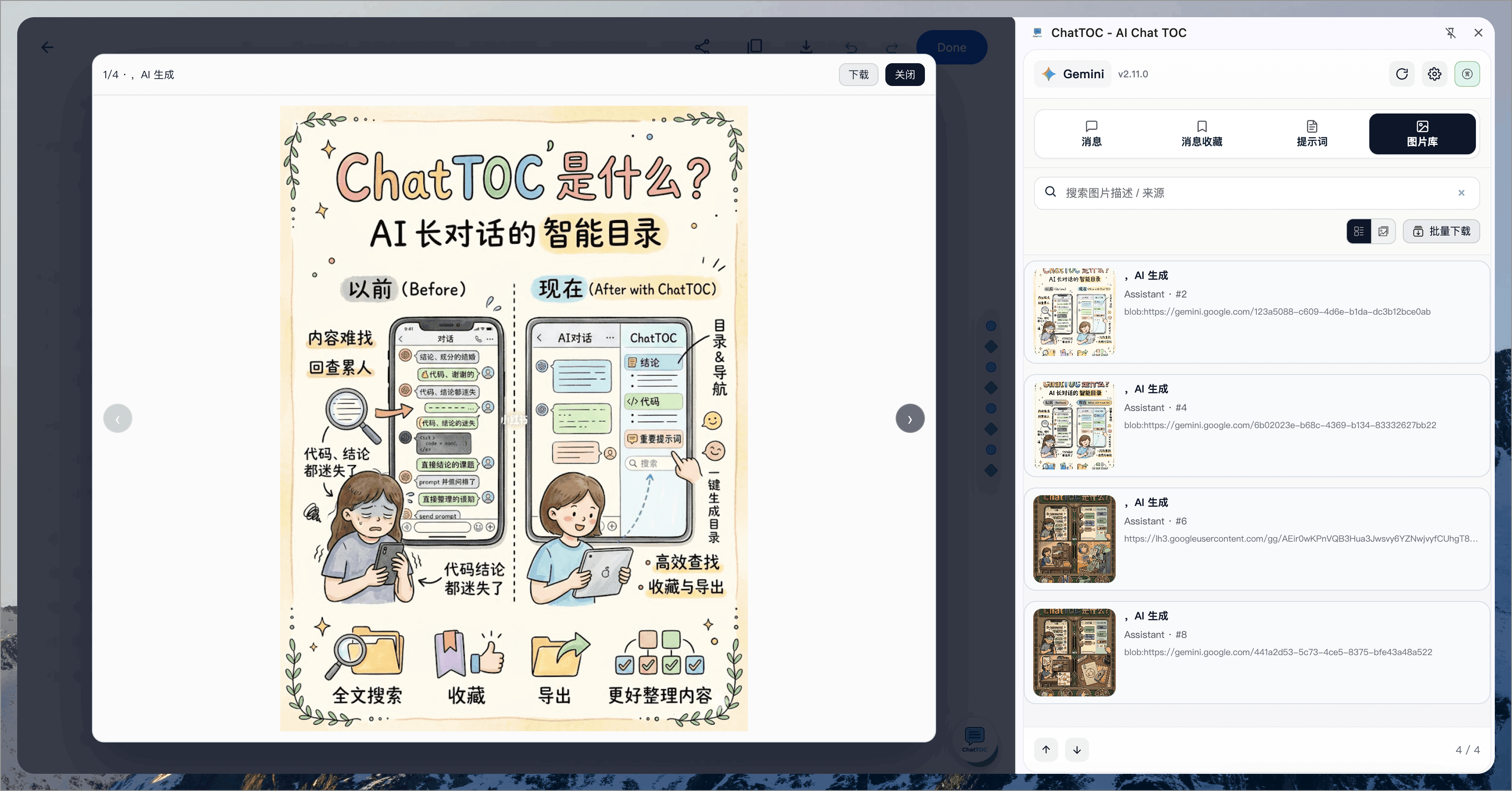Jump to next item with down arrow

(1077, 749)
